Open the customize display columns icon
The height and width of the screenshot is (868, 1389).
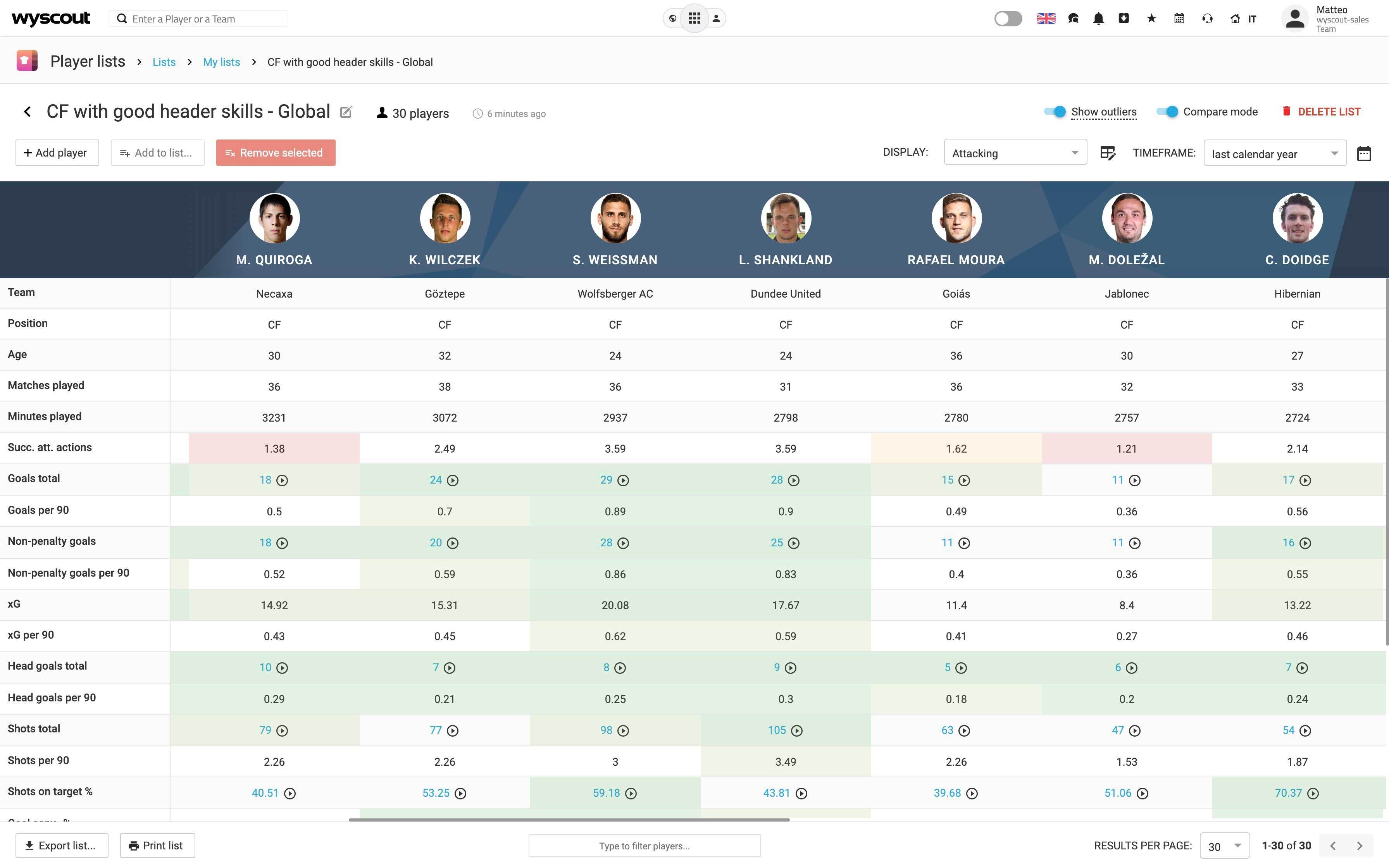point(1107,153)
